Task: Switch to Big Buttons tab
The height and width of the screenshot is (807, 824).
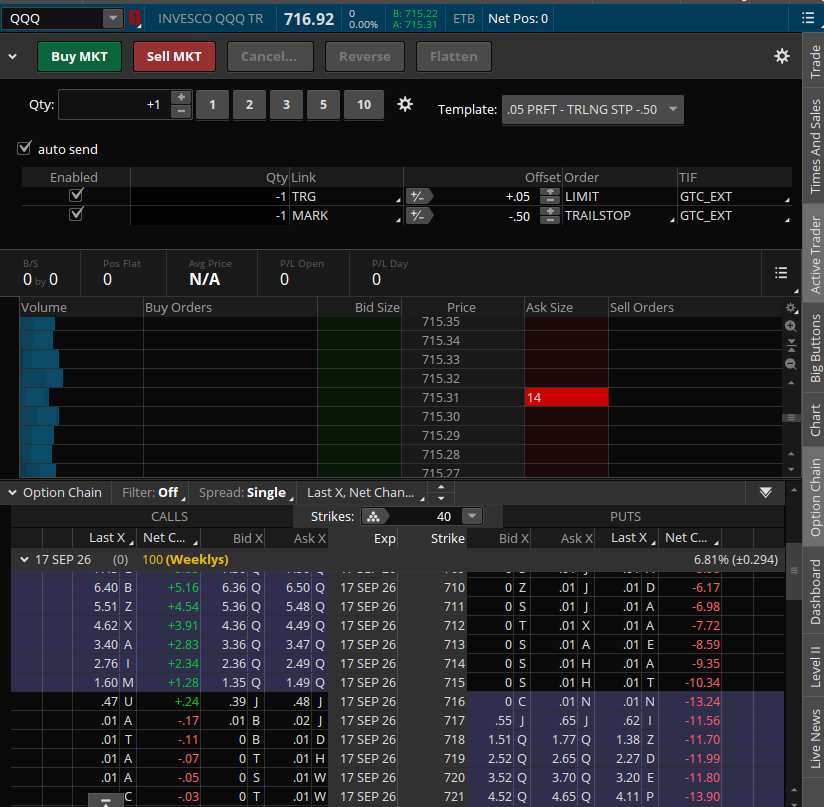Action: 814,348
